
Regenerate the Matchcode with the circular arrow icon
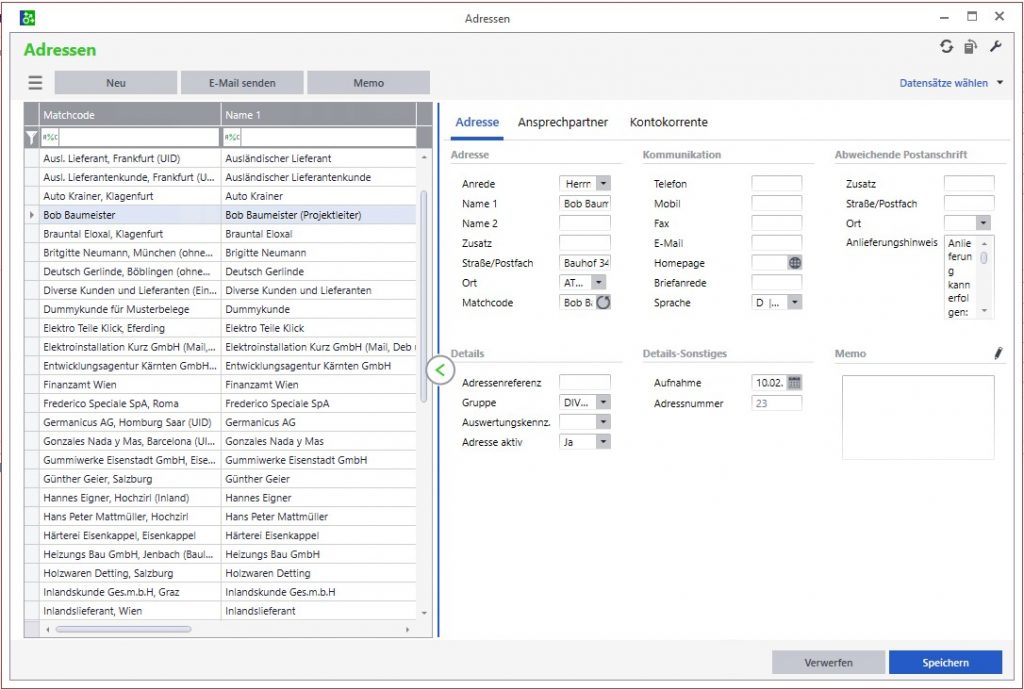[x=603, y=302]
